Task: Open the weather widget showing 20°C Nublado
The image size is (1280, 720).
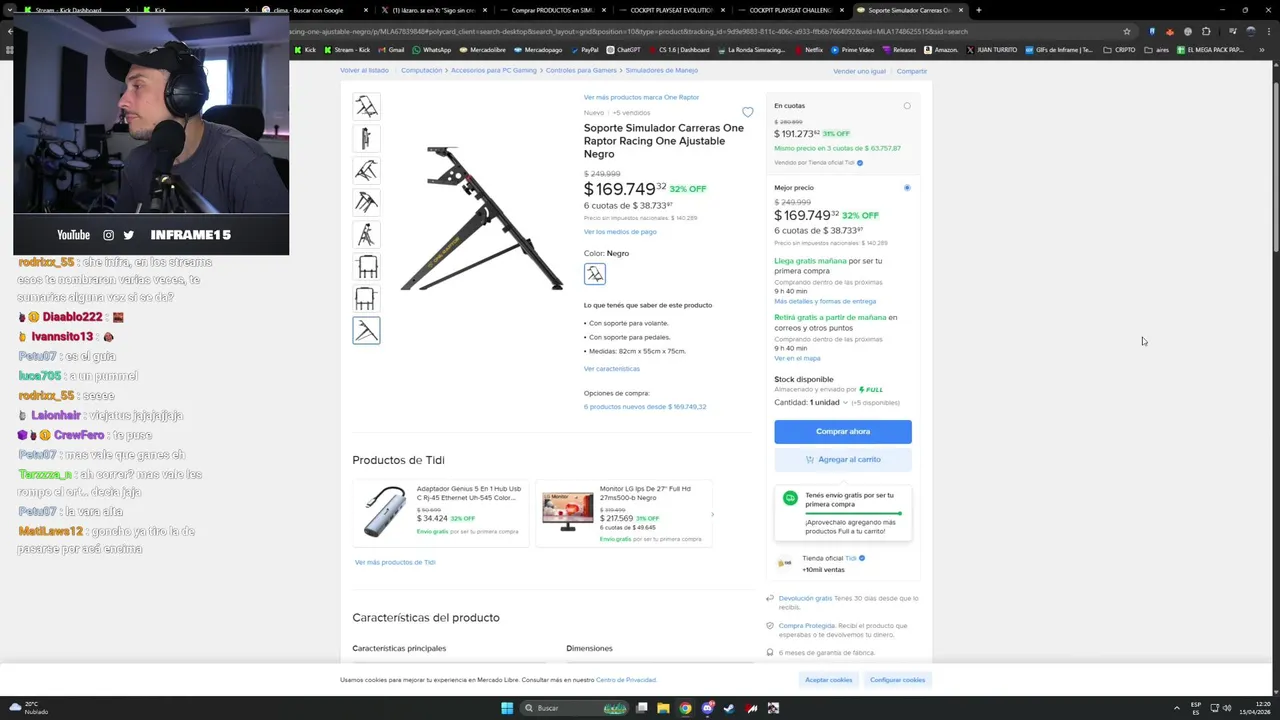Action: 28,708
